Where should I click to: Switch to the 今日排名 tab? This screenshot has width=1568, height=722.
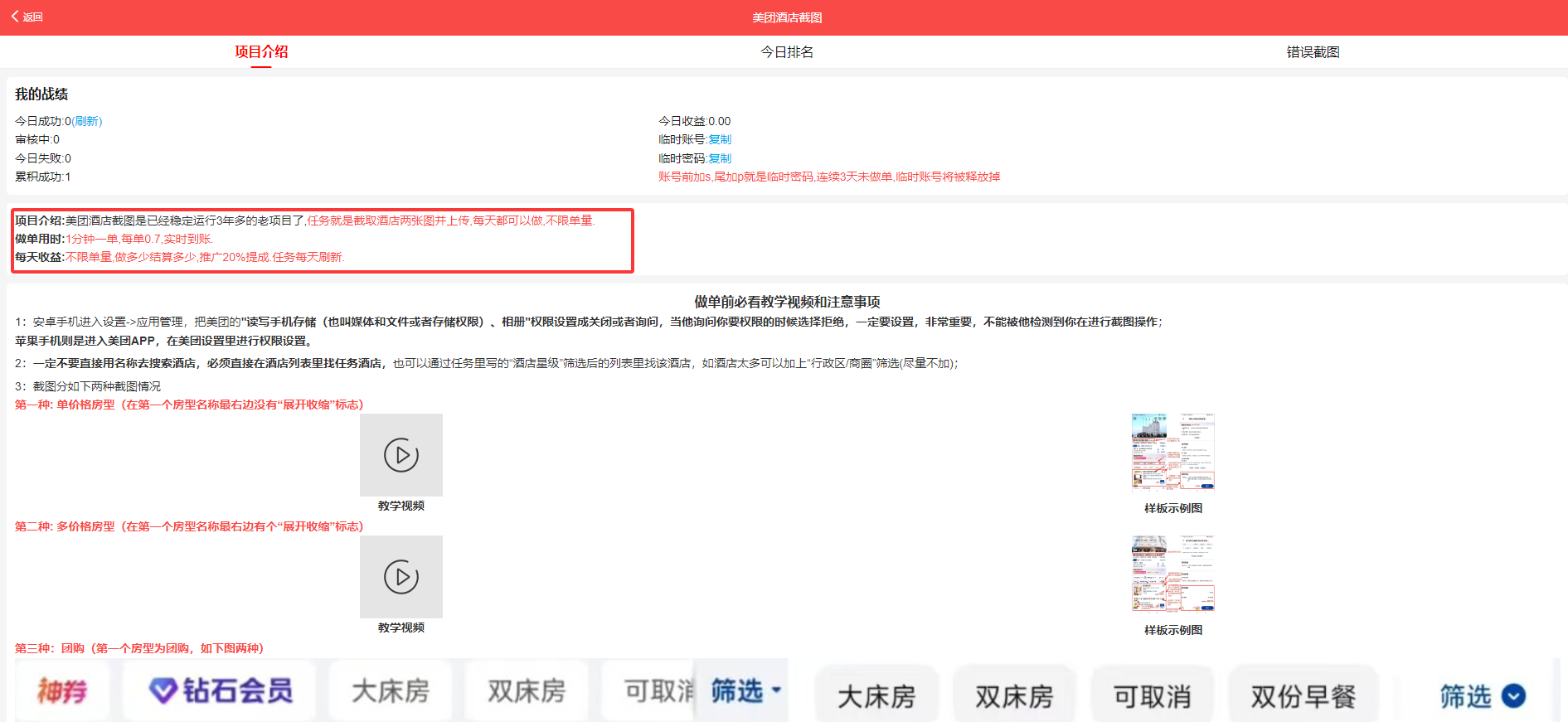click(786, 52)
